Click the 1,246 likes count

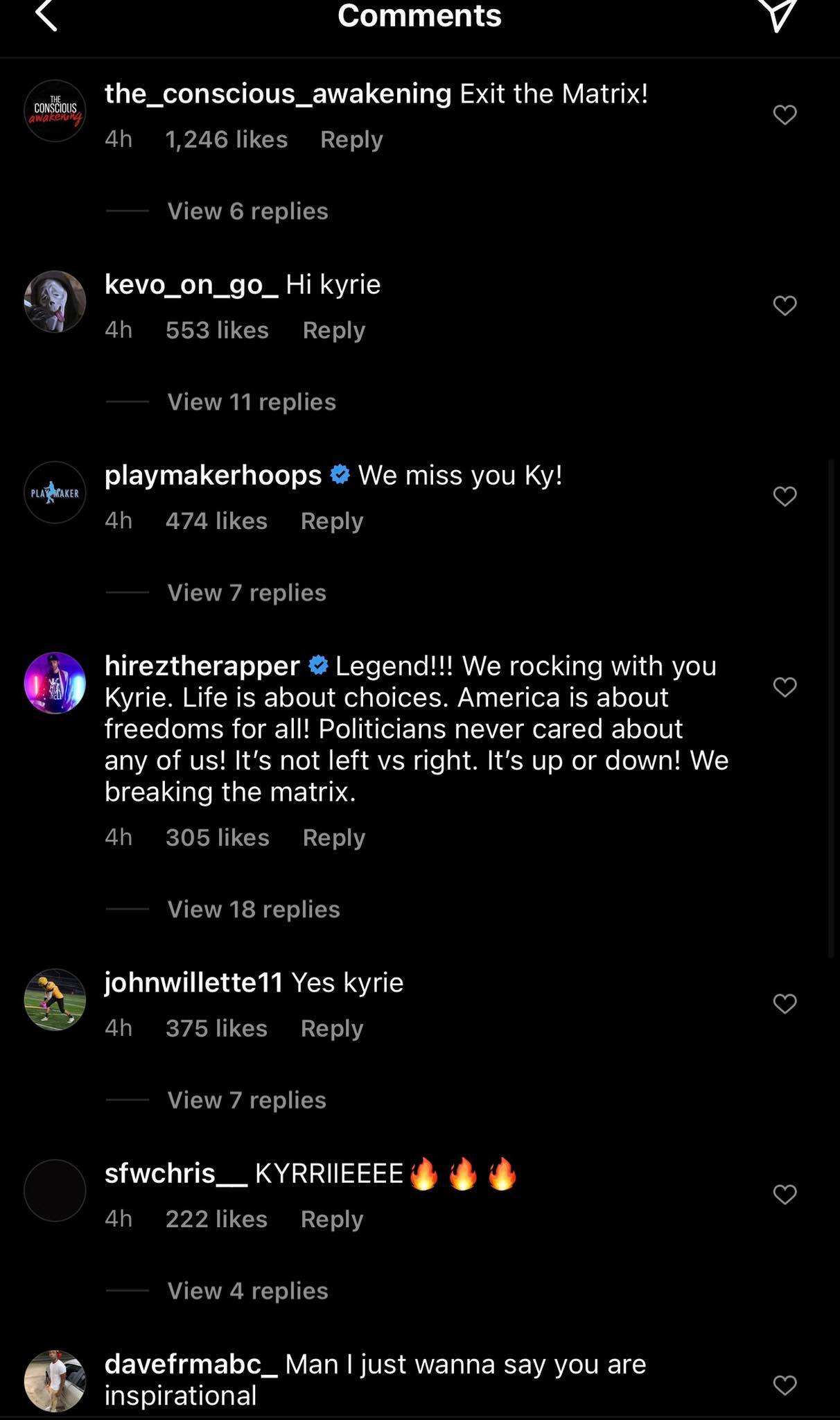[x=226, y=139]
